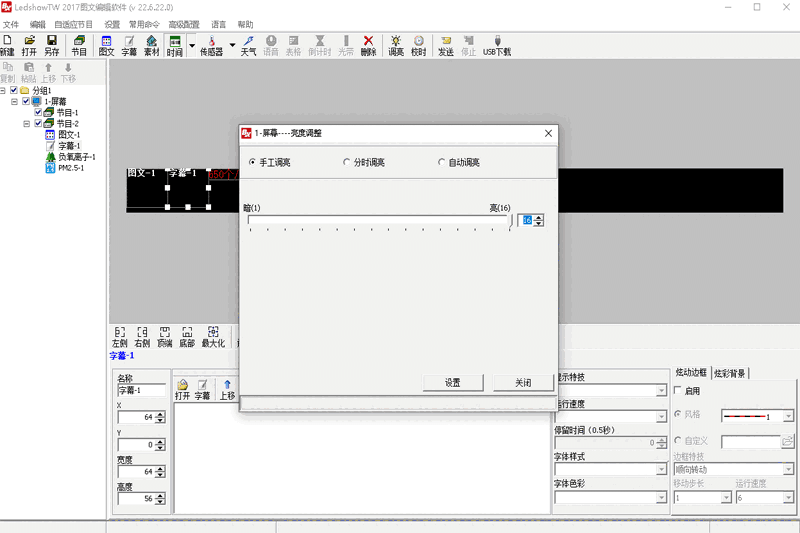
Task: Open the 字体样式 dropdown
Action: tap(661, 470)
